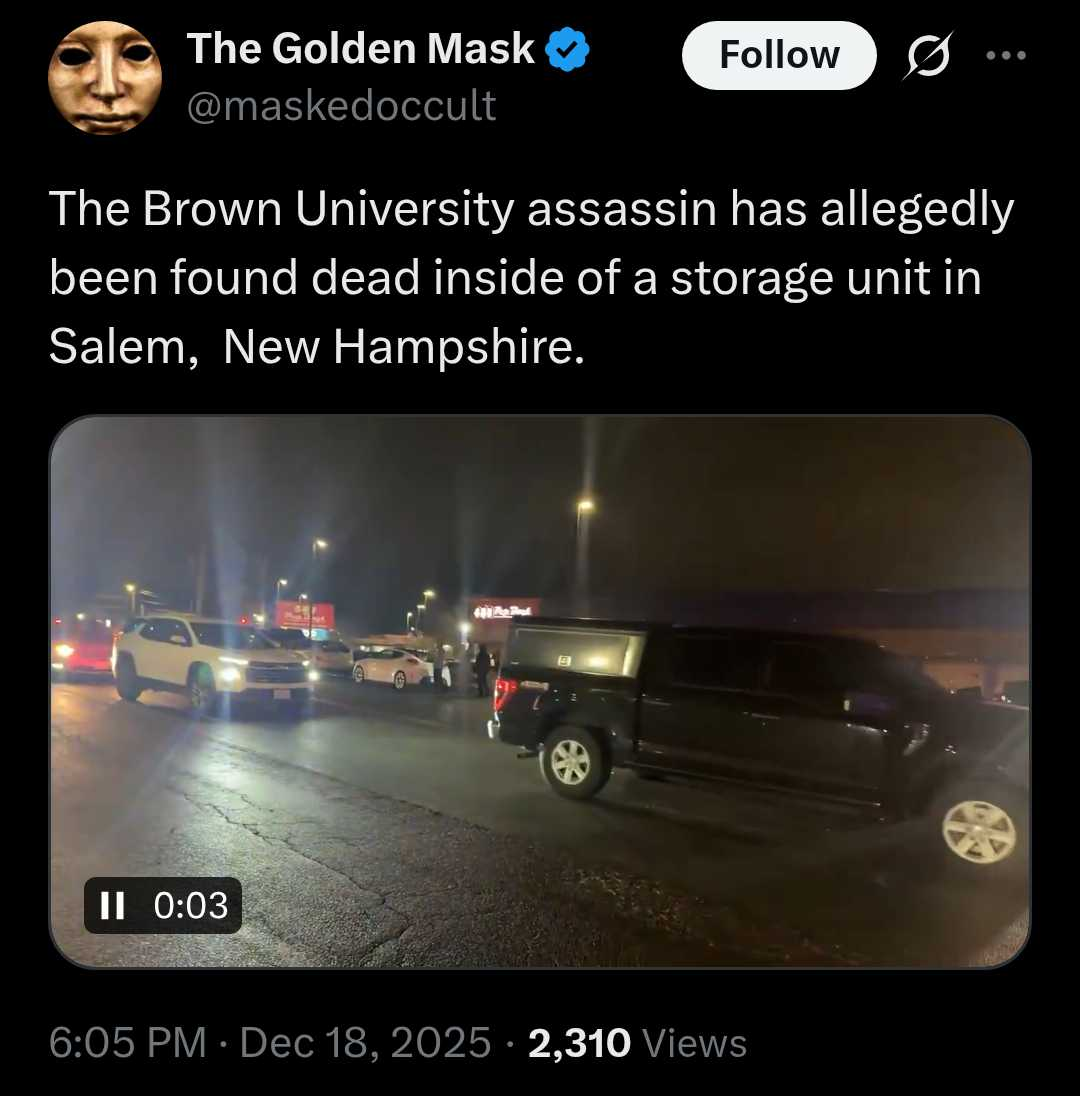This screenshot has width=1080, height=1096.
Task: Open The Golden Mask profile avatar
Action: click(x=105, y=78)
